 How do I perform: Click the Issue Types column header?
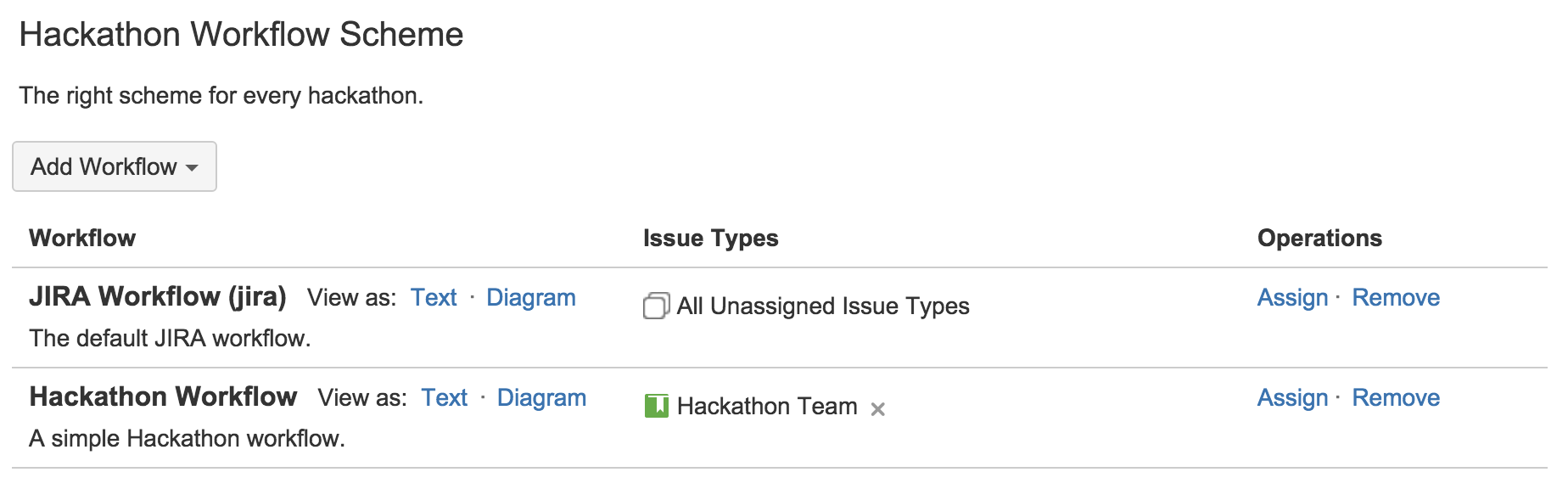[711, 239]
